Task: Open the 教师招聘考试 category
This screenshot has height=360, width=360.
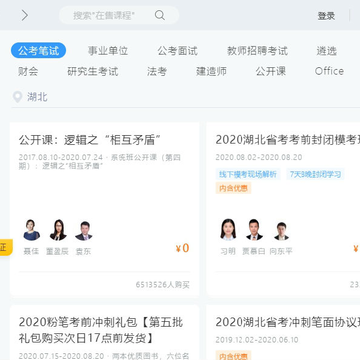Action: tap(257, 51)
